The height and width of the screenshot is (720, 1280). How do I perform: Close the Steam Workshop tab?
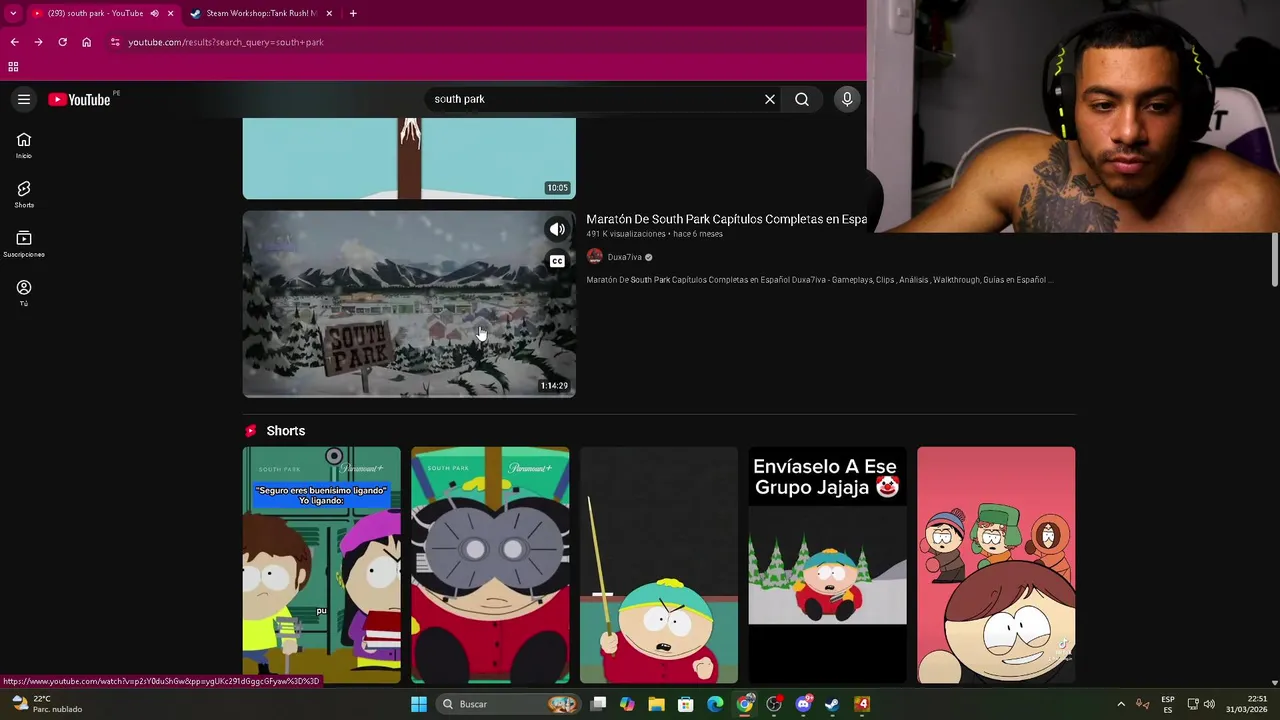point(329,13)
